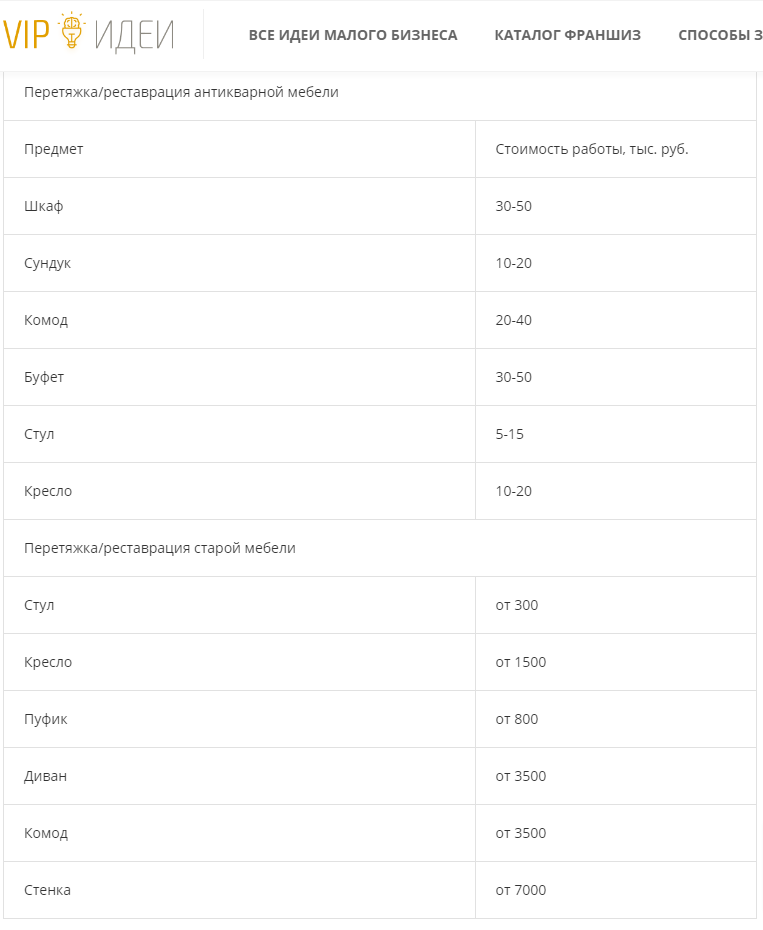The width and height of the screenshot is (763, 930).
Task: Click the старой мебели section heading row
Action: click(160, 548)
